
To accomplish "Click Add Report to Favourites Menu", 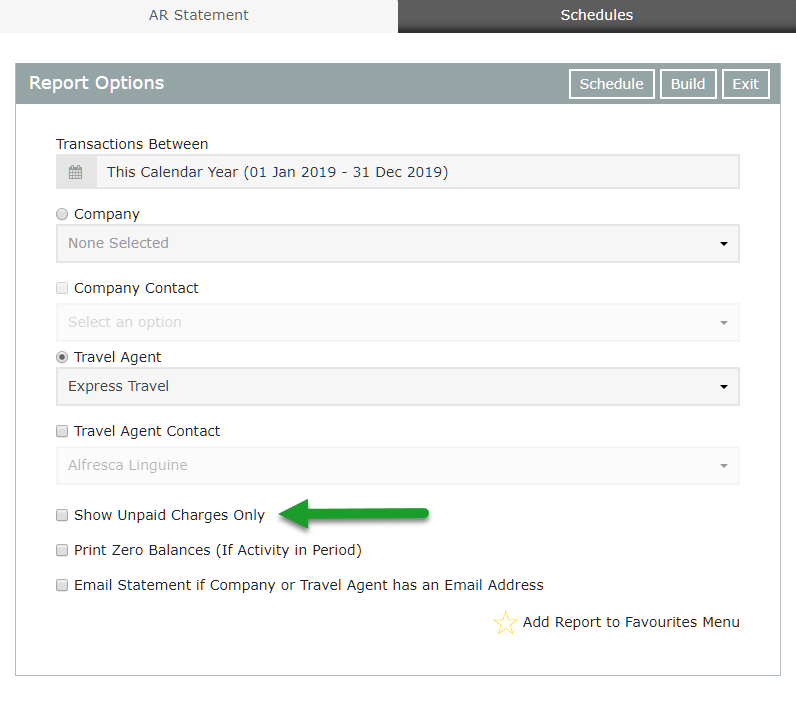I will pos(631,623).
